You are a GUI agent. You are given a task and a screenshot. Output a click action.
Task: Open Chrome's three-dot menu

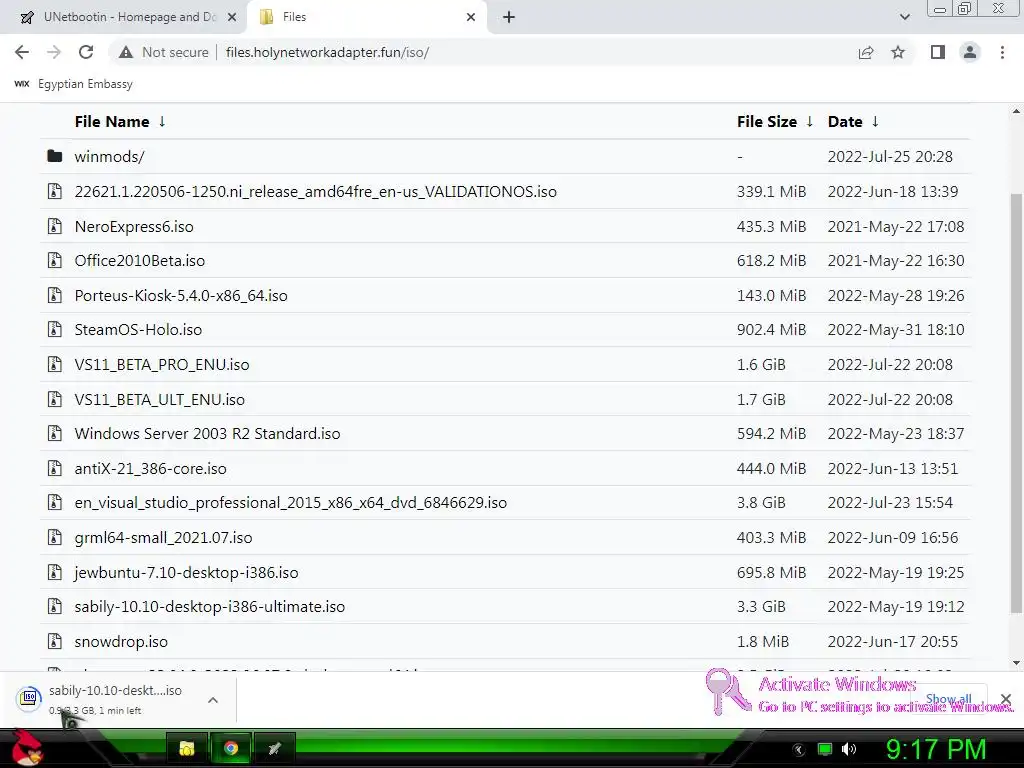coord(1002,52)
